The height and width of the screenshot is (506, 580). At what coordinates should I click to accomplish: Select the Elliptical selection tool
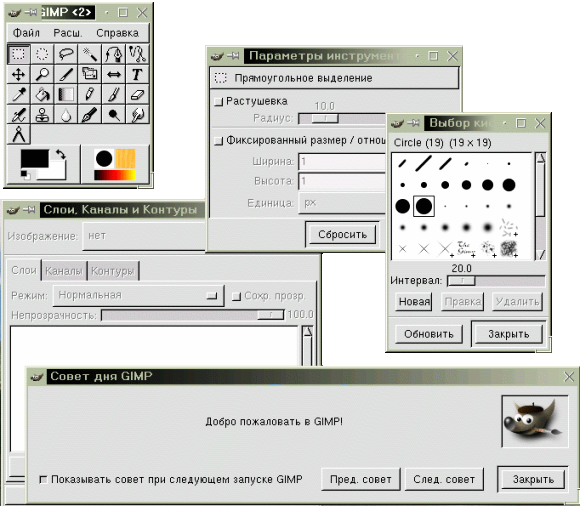pyautogui.click(x=42, y=54)
